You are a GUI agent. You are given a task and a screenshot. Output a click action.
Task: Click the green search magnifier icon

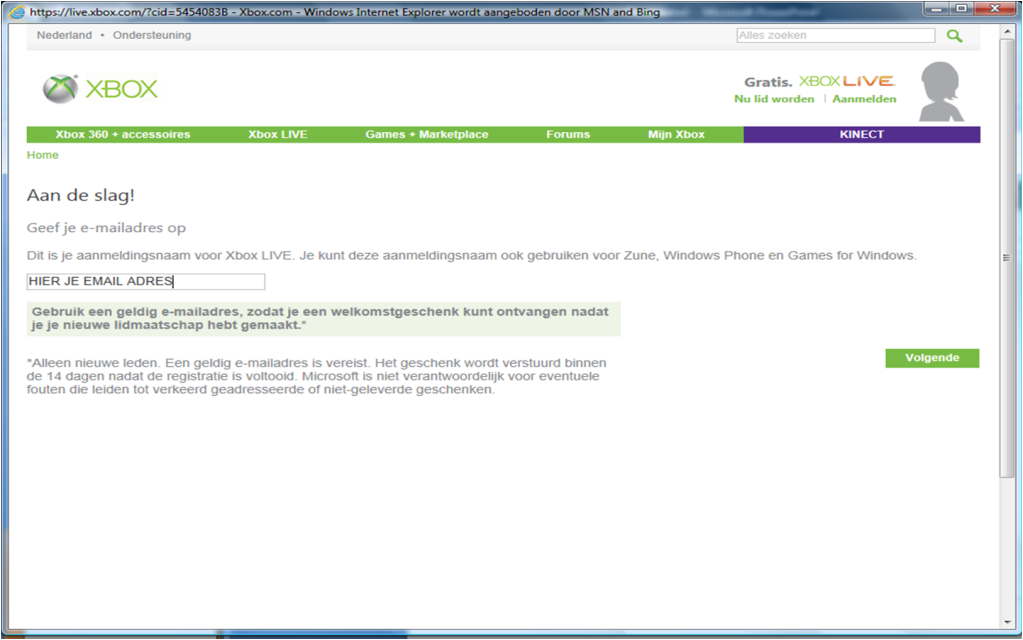[954, 36]
